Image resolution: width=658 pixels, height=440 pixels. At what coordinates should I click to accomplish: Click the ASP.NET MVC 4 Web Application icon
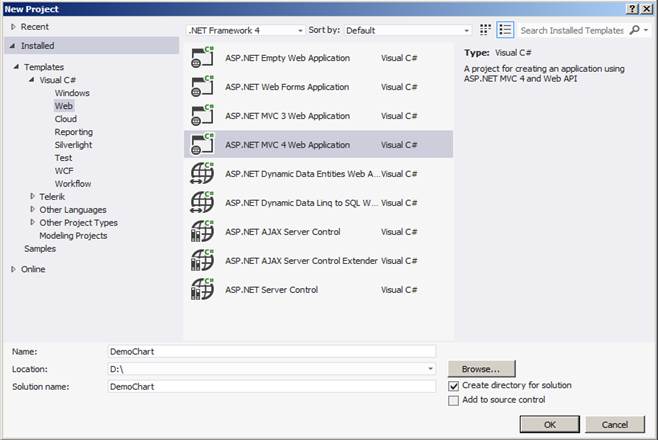202,144
